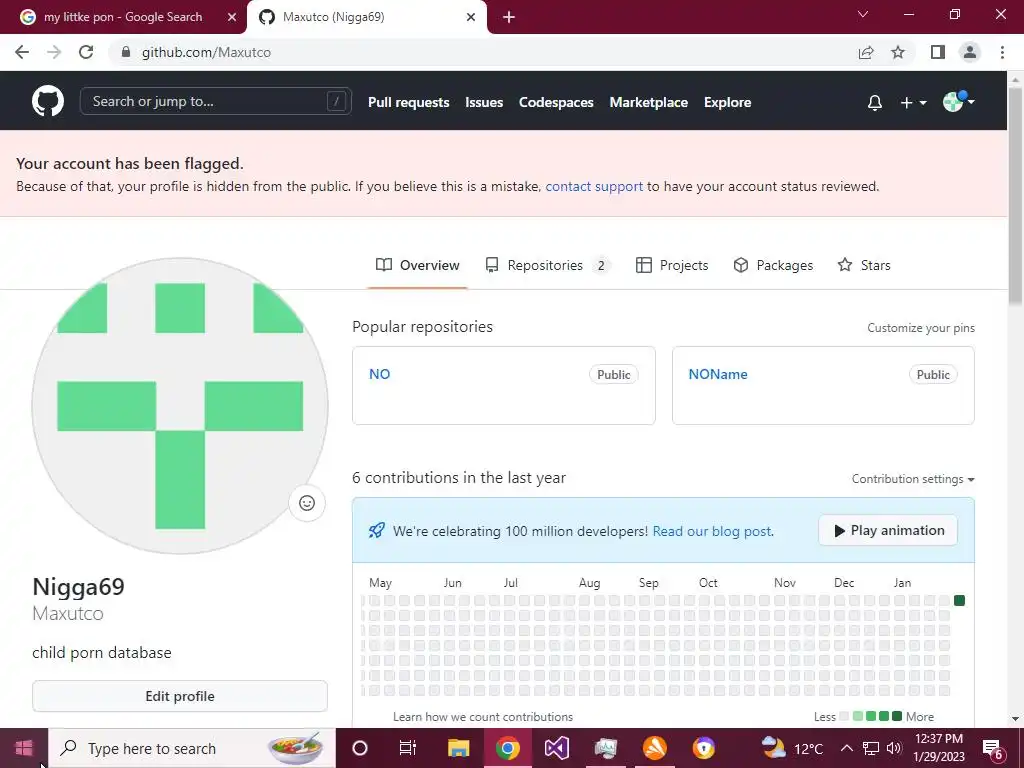Image resolution: width=1024 pixels, height=768 pixels.
Task: Click the 'Play animation' button
Action: 888,530
